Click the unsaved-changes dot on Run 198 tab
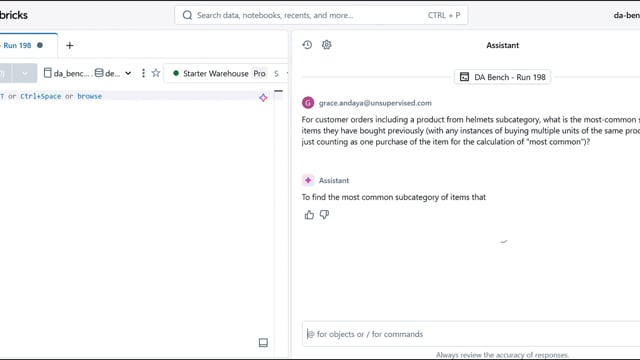640x360 pixels. coord(40,45)
